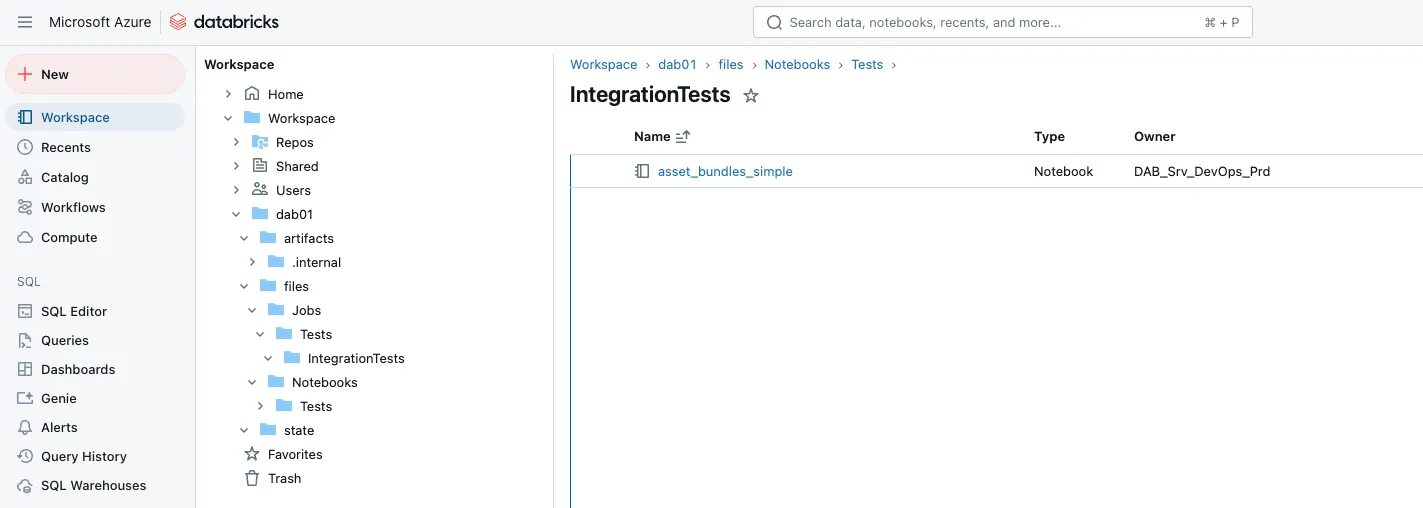Click the asset_bundles_simple notebook icon
Screen dimensions: 1423x508
(642, 172)
